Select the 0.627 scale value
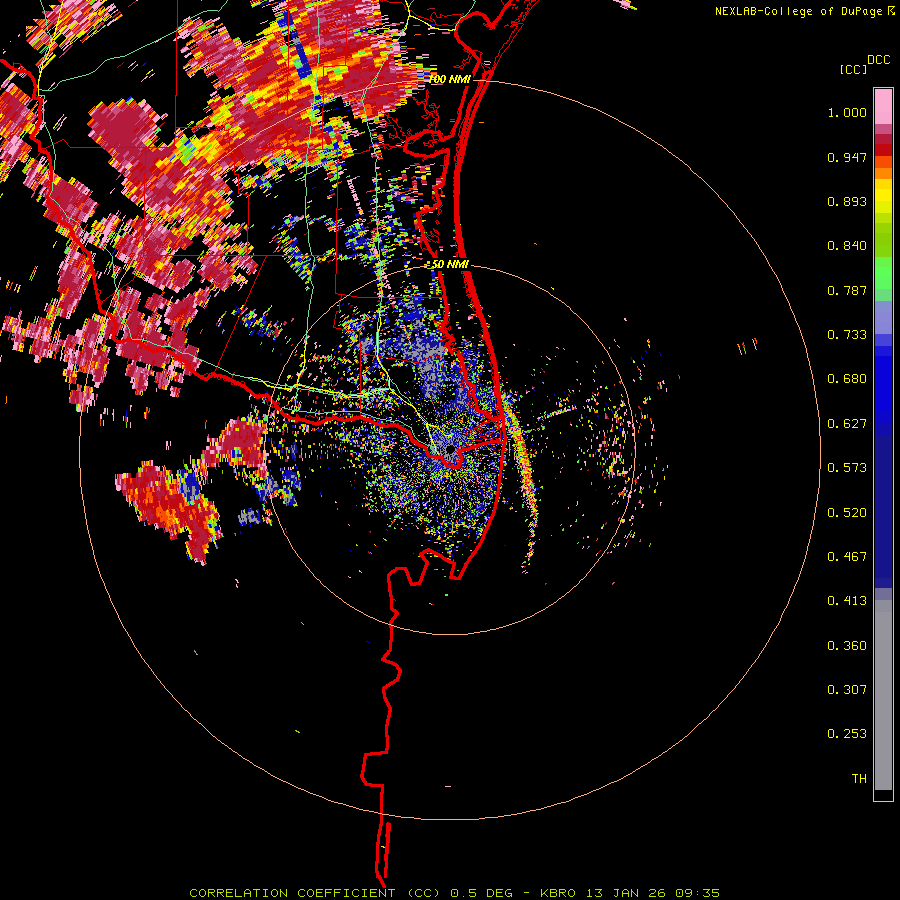The height and width of the screenshot is (900, 900). click(847, 424)
